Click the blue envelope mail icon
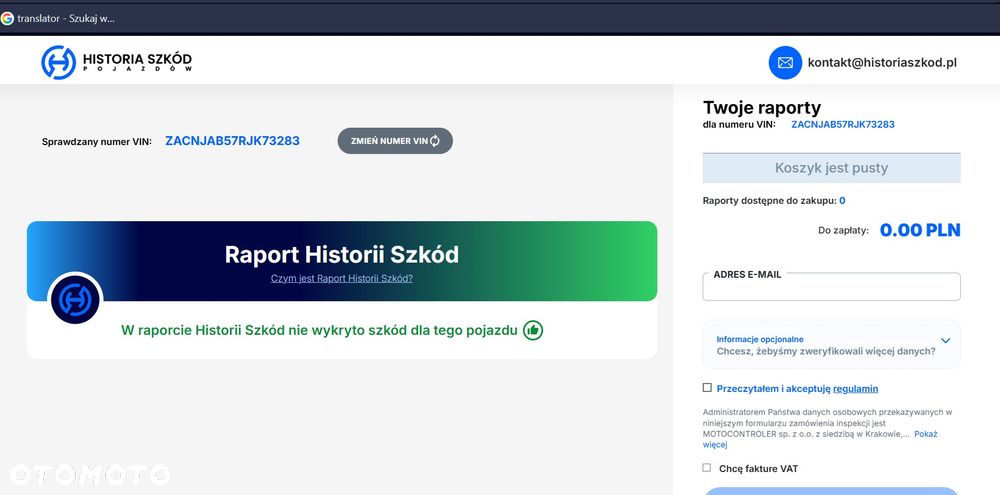 tap(785, 63)
